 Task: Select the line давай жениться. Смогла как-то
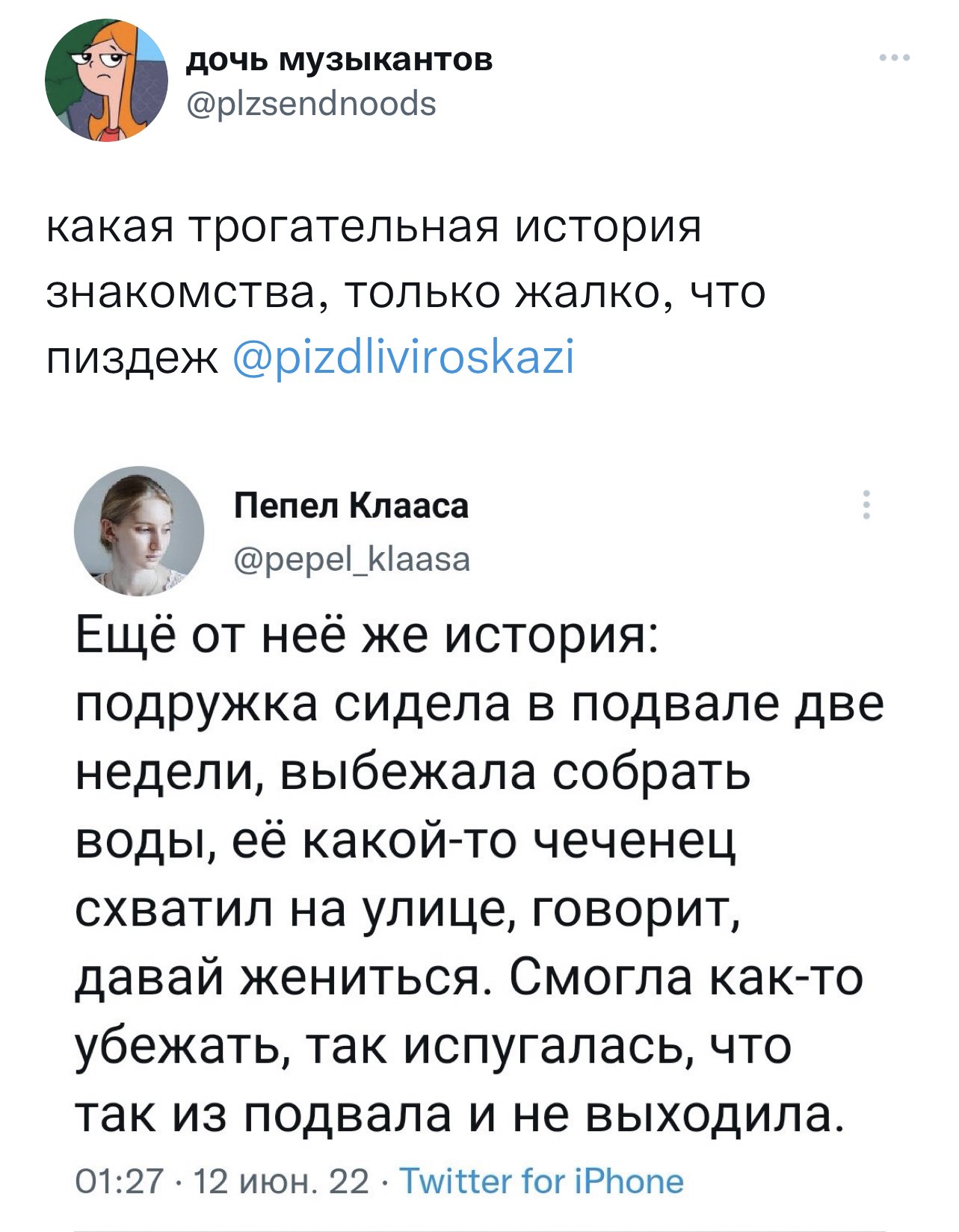470,978
